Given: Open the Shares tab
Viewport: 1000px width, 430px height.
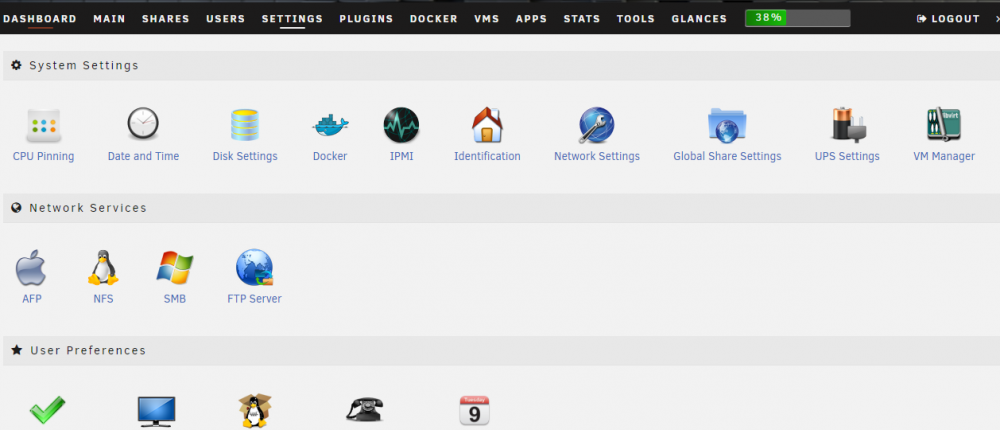Looking at the screenshot, I should point(166,19).
